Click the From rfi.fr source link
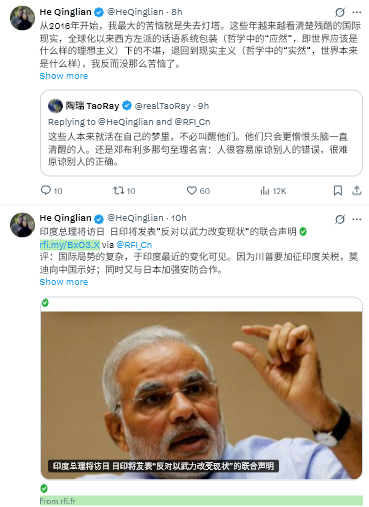This screenshot has height=507, width=369. click(58, 501)
